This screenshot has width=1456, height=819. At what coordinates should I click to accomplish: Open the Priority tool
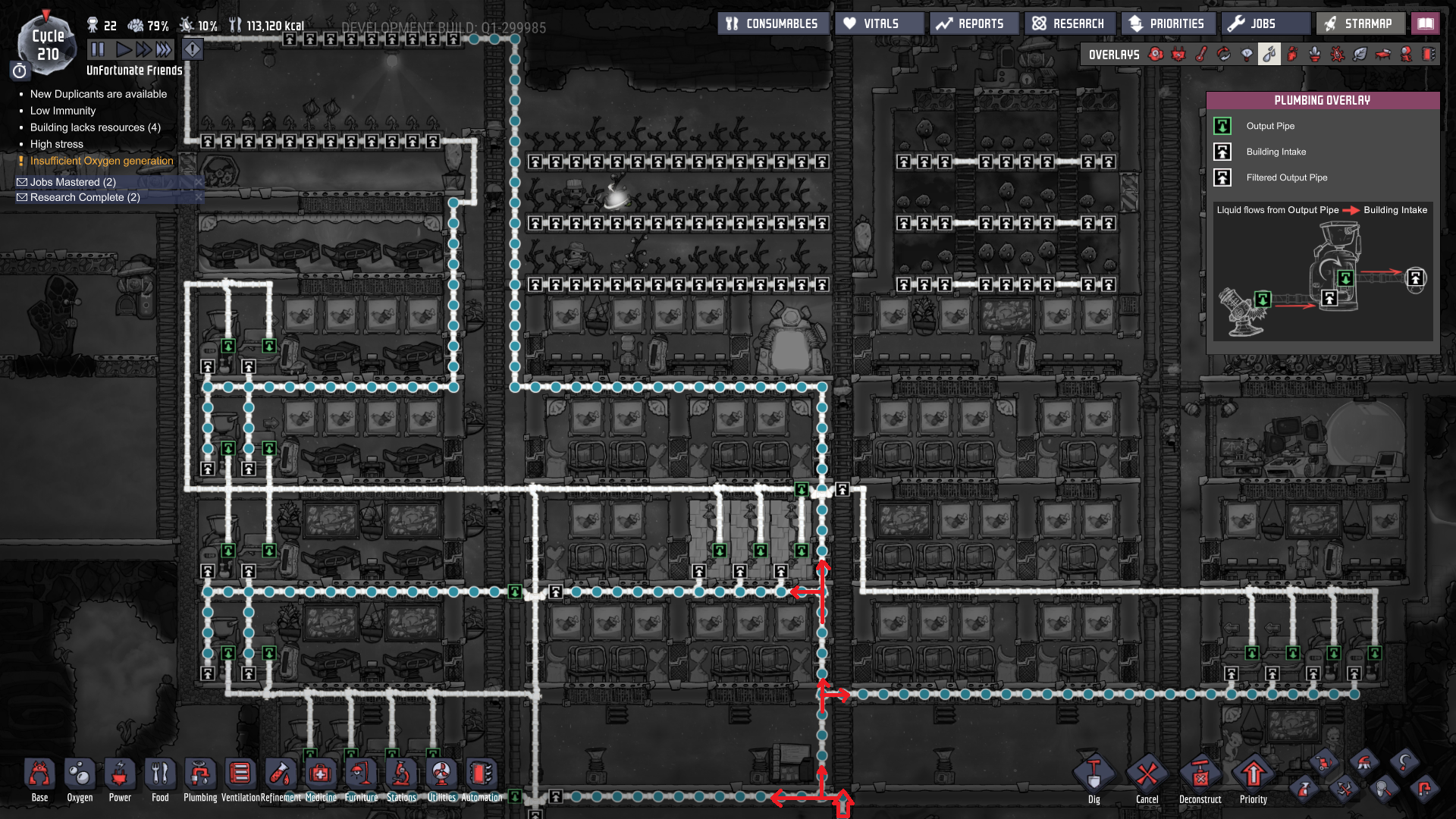point(1253,775)
